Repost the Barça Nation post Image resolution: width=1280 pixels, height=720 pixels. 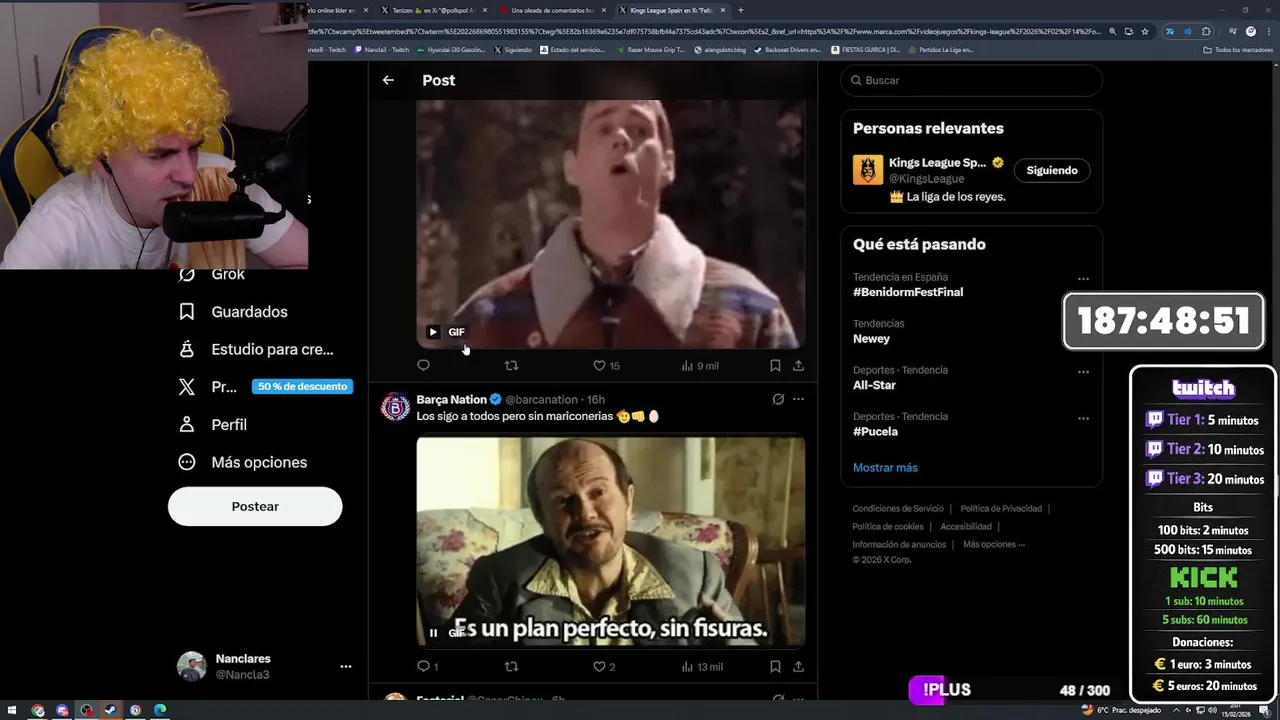511,666
